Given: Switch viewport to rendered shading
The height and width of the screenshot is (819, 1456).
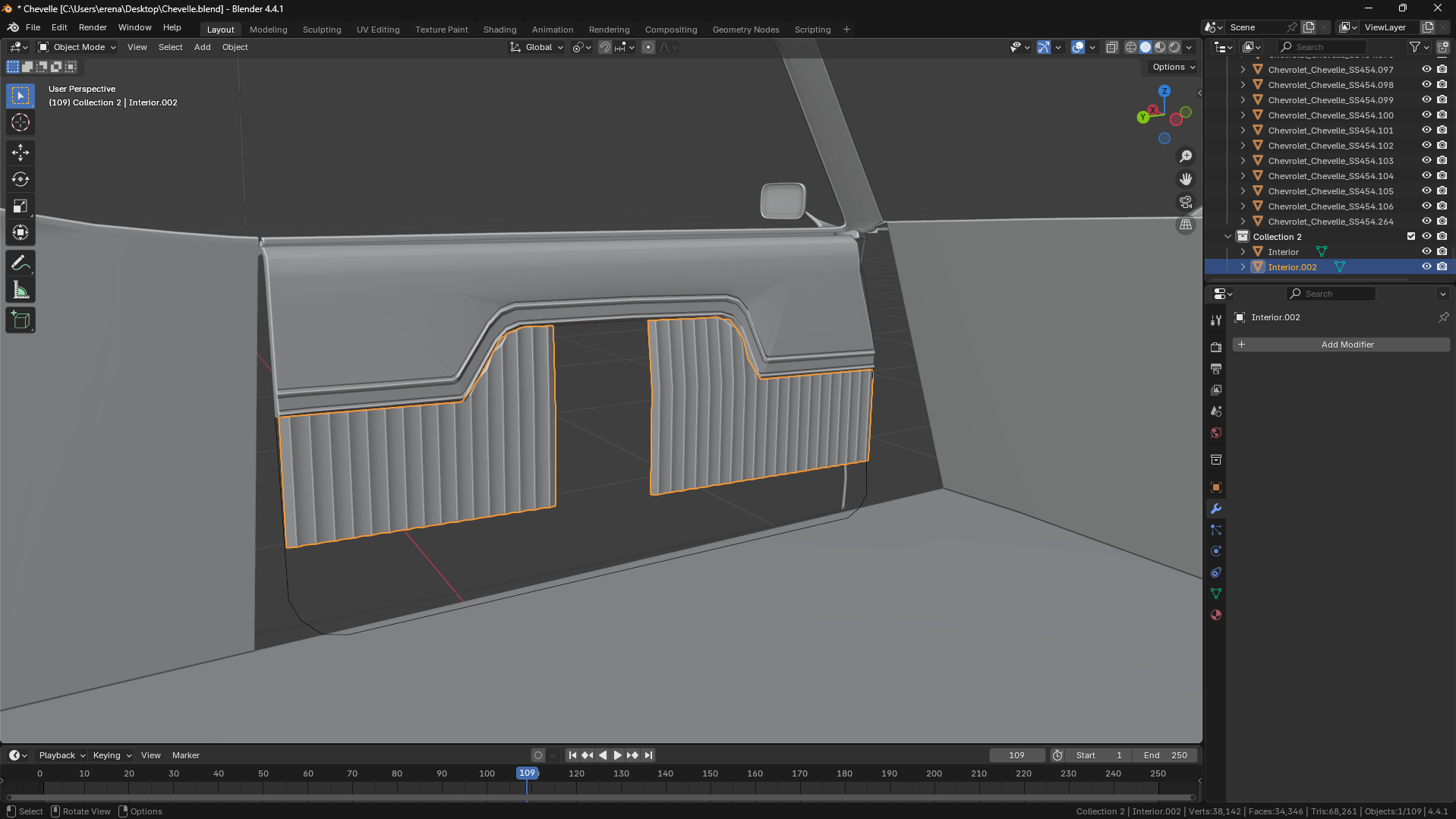Looking at the screenshot, I should 1174,47.
